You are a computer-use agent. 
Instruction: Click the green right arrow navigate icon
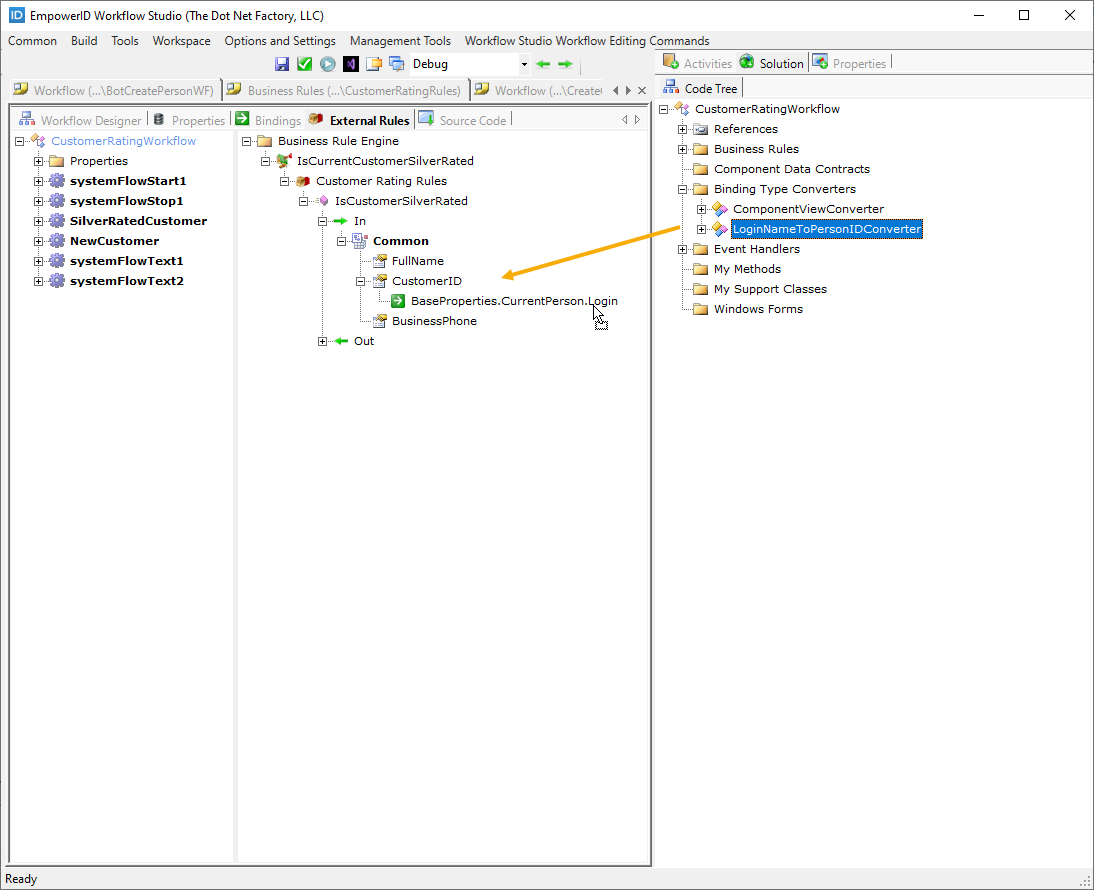565,64
